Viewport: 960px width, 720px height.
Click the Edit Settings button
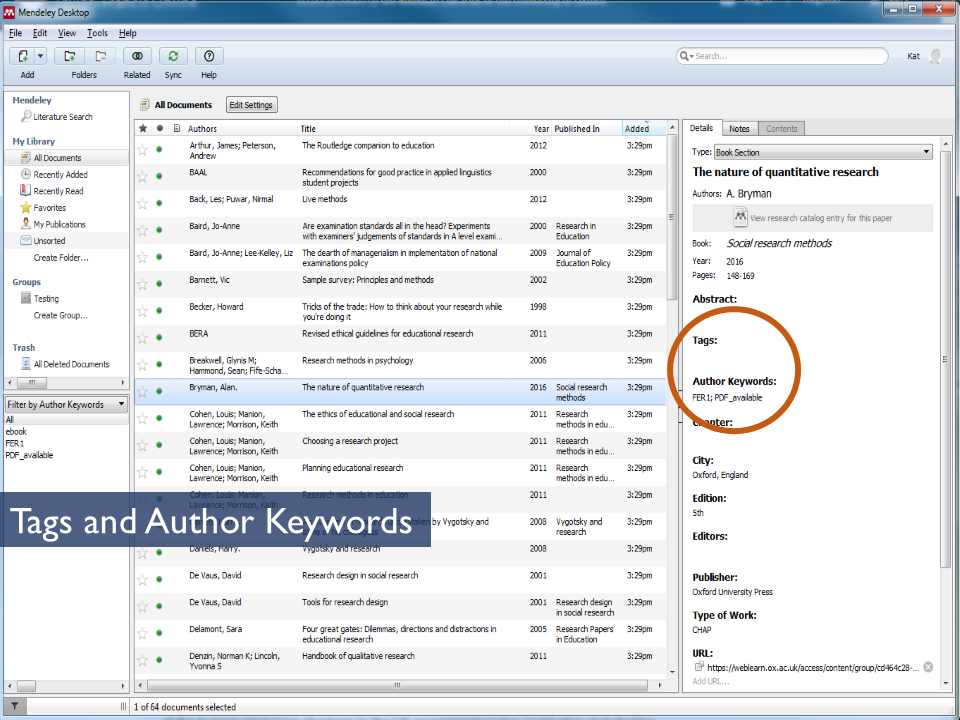point(251,105)
